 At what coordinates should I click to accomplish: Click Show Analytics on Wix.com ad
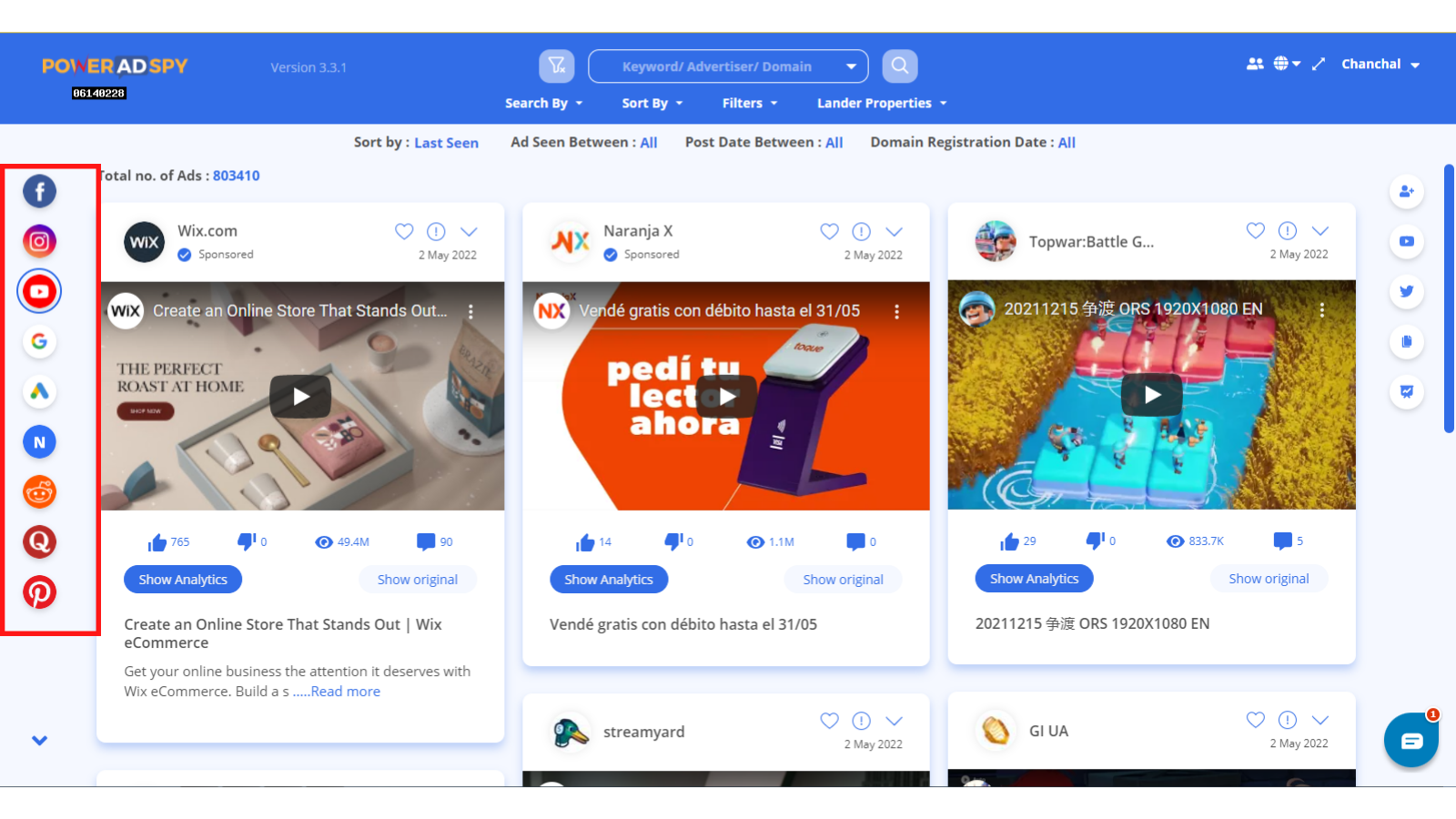183,580
